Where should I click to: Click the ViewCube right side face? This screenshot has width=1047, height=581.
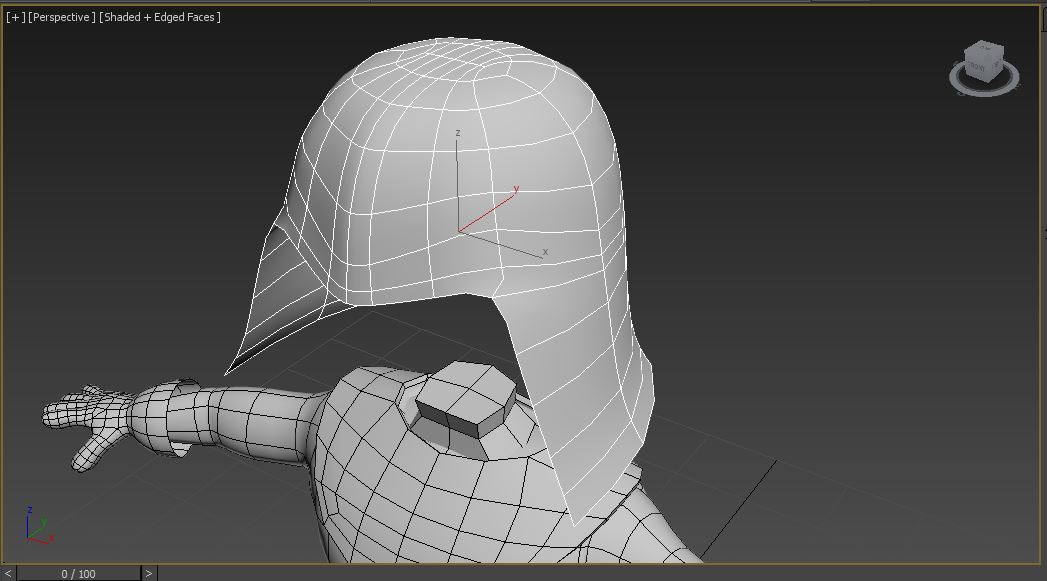click(996, 63)
